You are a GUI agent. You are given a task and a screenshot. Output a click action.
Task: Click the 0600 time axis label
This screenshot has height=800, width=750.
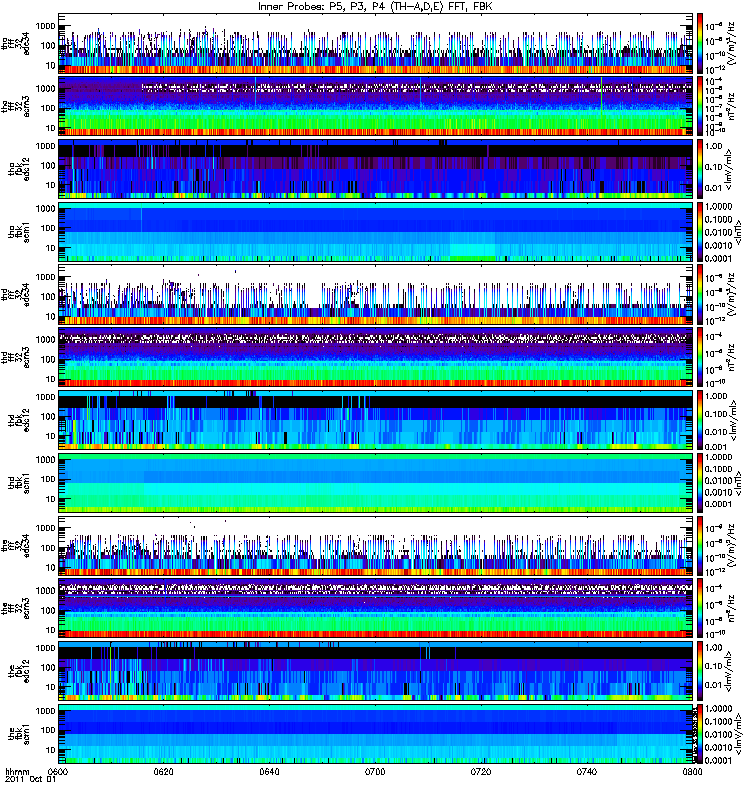[x=58, y=772]
